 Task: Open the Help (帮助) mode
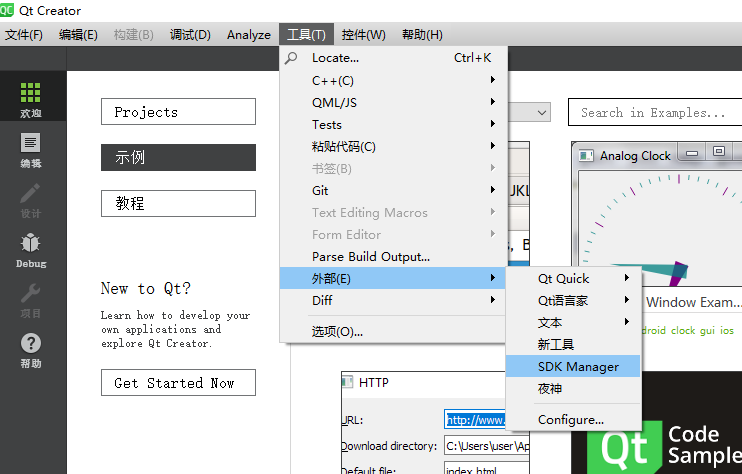[x=31, y=351]
